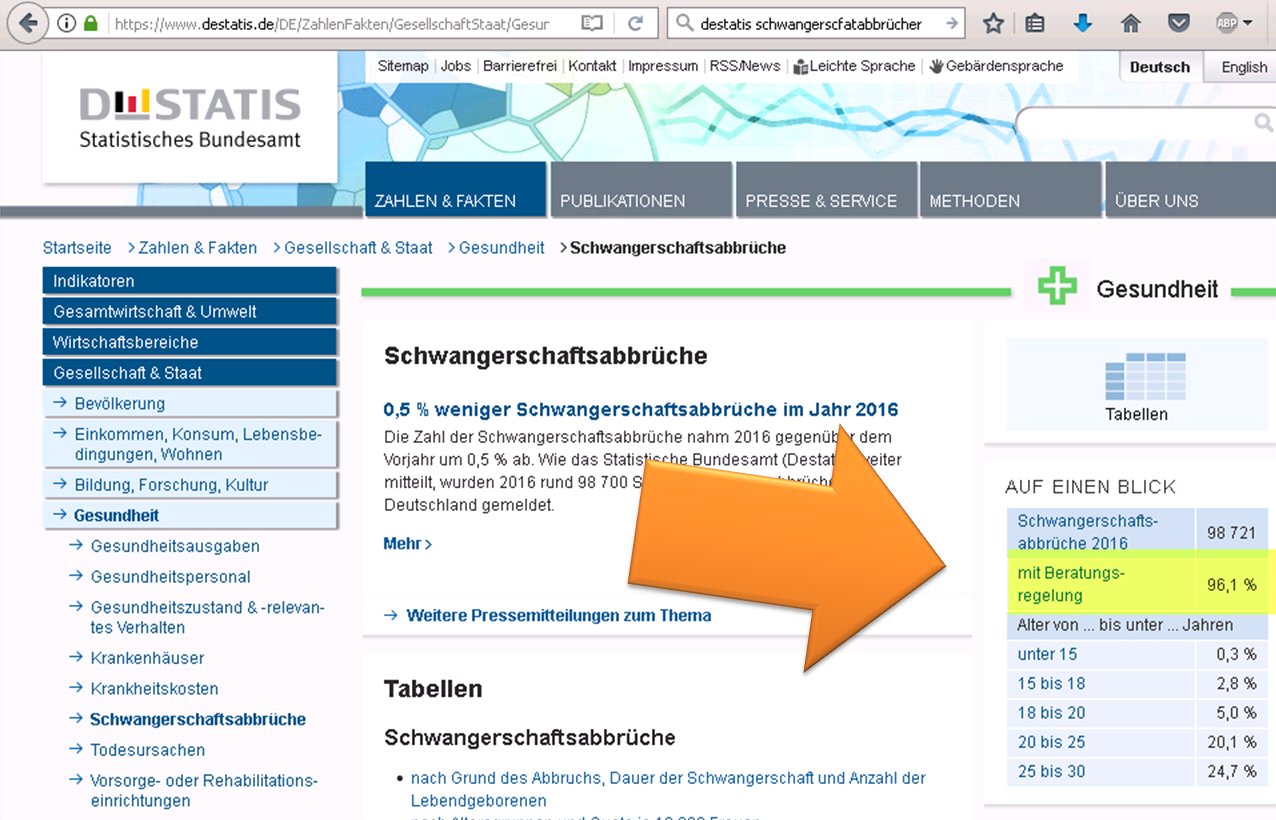
Task: Click the green padlock security icon
Action: [91, 23]
